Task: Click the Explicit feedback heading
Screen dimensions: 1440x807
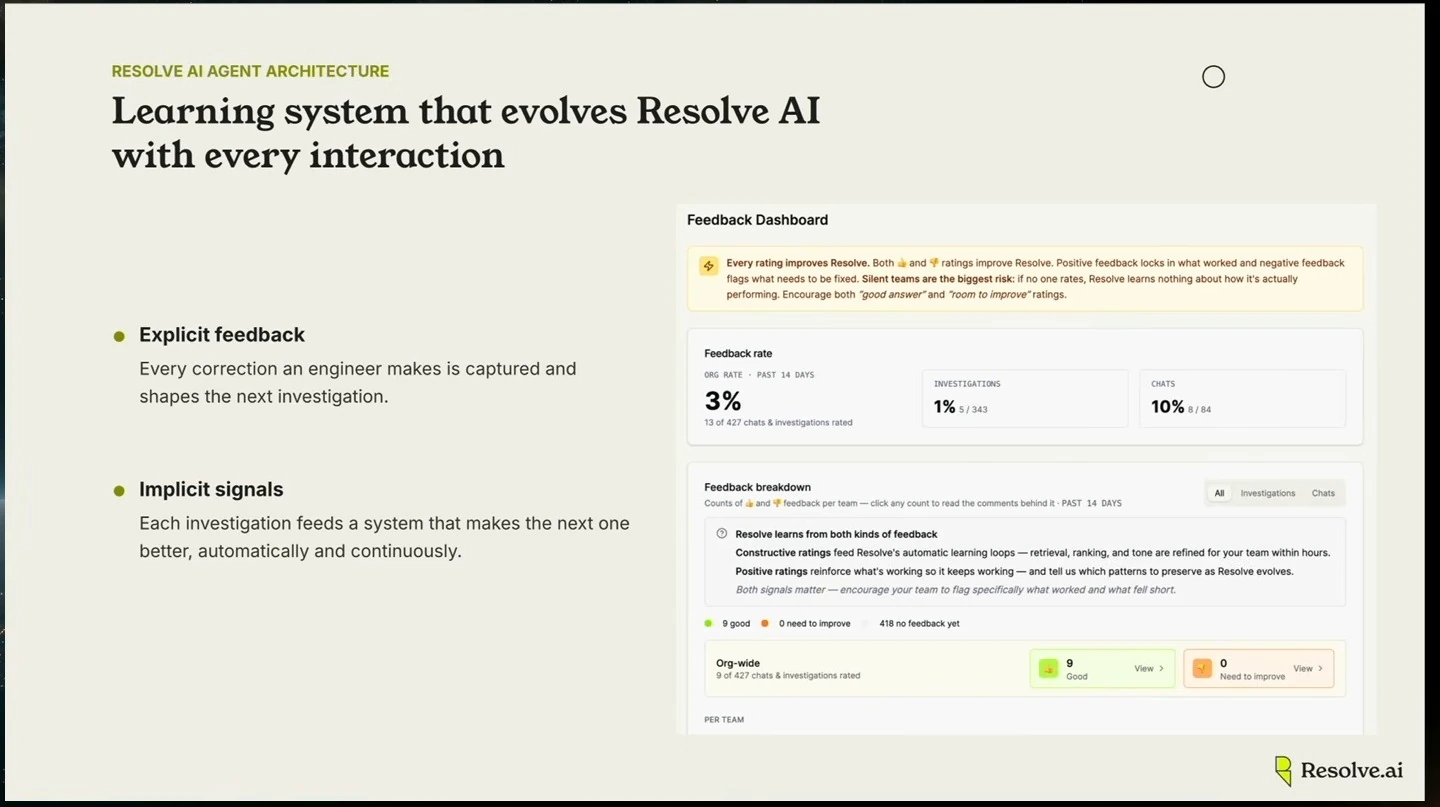Action: tap(222, 335)
